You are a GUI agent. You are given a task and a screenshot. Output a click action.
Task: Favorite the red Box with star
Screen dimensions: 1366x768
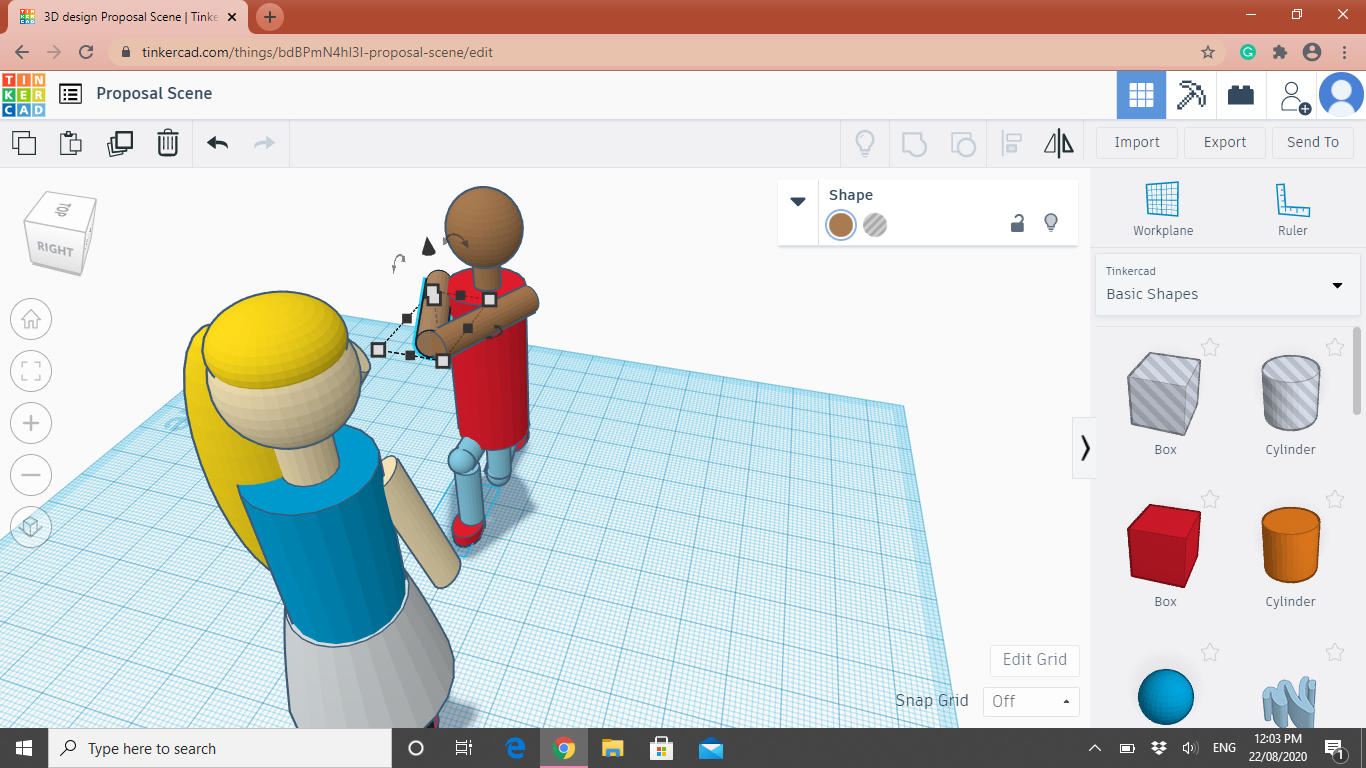click(1210, 499)
